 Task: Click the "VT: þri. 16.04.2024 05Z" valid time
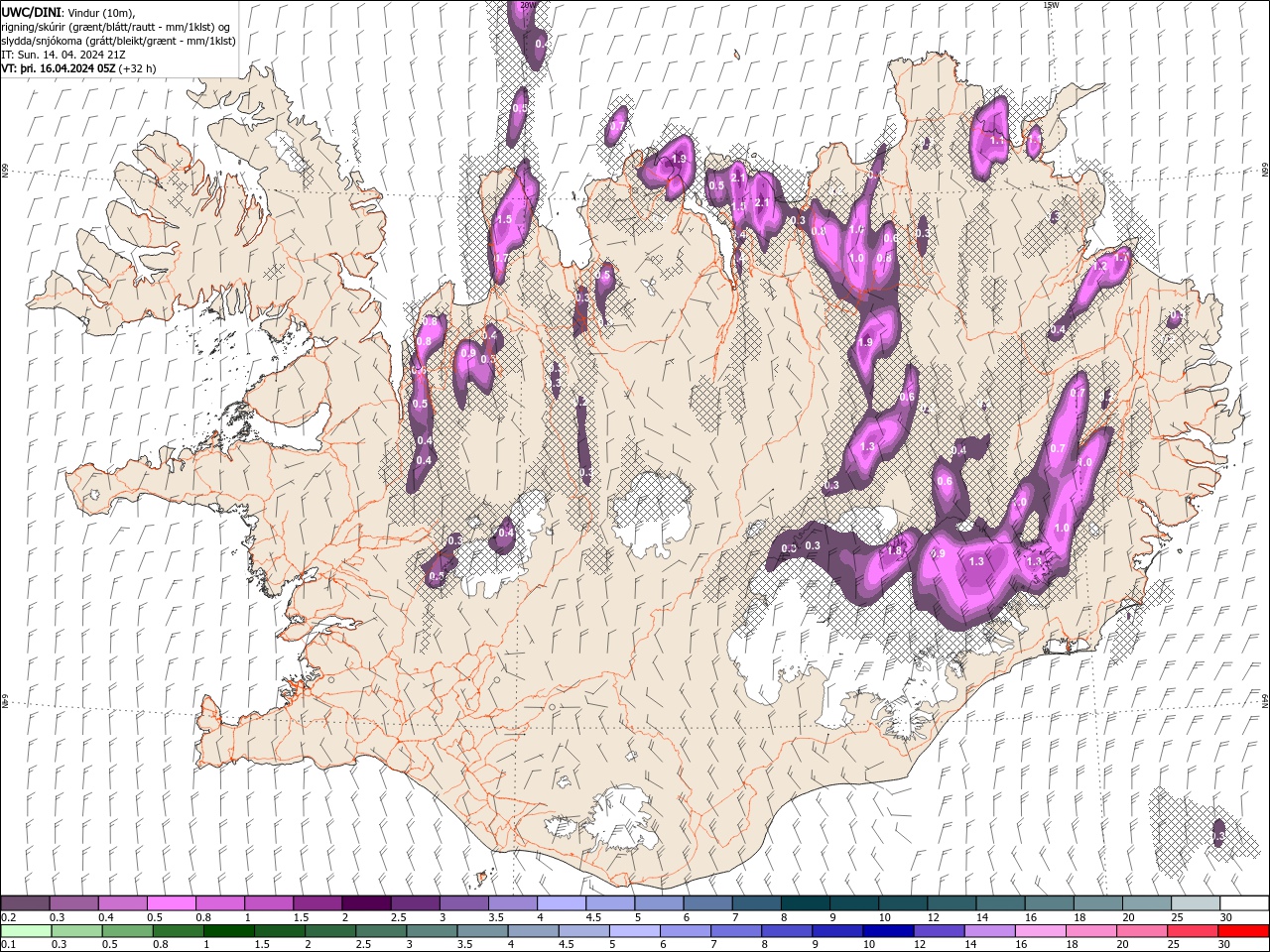pyautogui.click(x=58, y=68)
